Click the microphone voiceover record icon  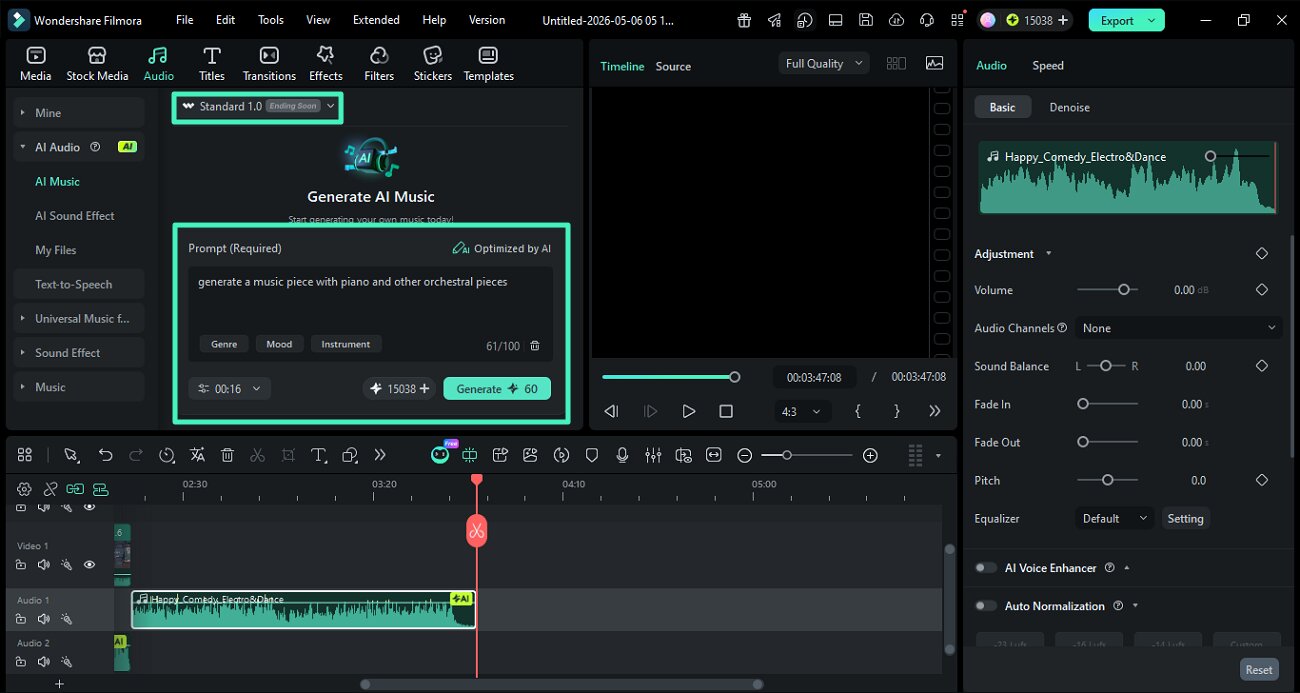coord(622,455)
